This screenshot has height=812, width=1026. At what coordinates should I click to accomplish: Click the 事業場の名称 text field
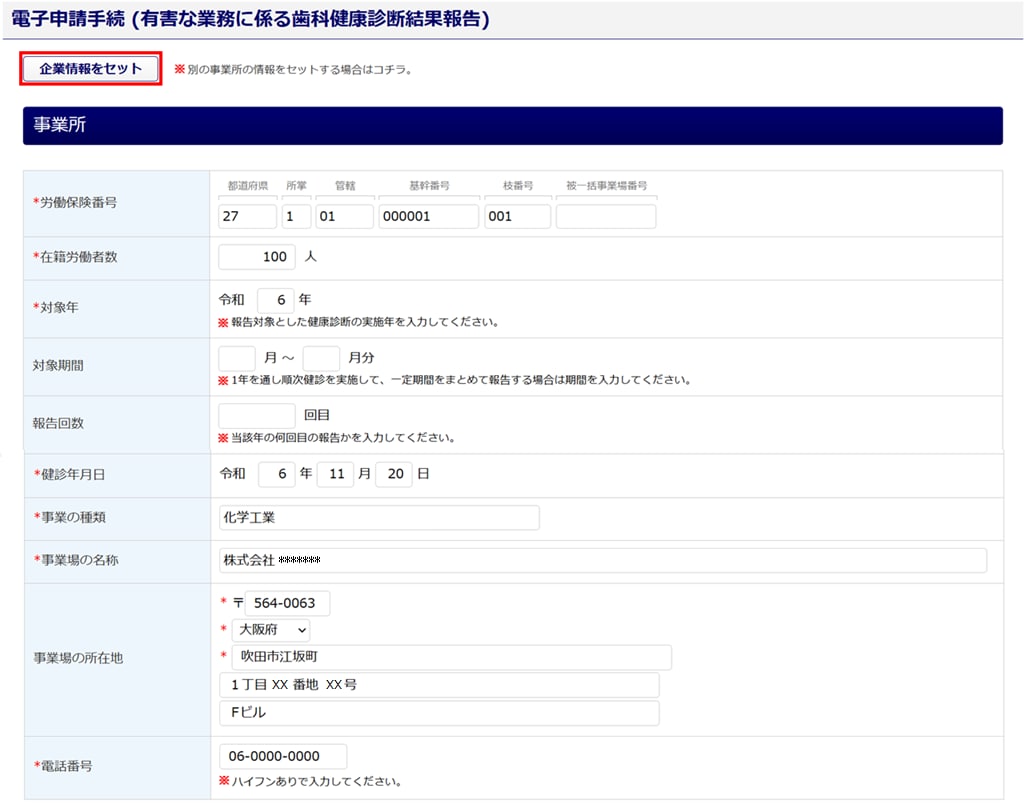click(x=602, y=561)
